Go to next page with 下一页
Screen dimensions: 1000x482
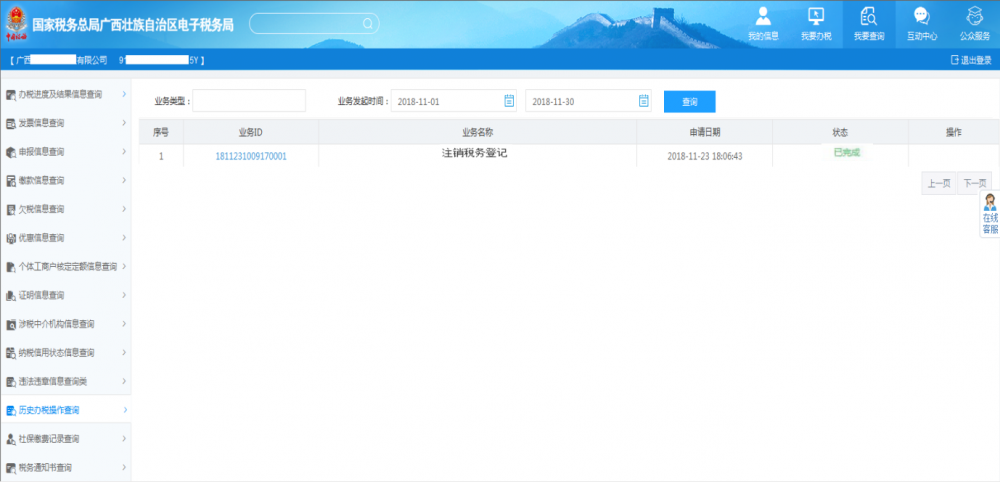974,184
